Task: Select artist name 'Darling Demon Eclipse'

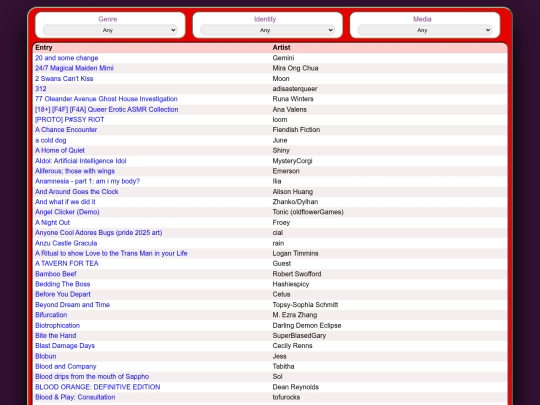Action: coord(307,325)
